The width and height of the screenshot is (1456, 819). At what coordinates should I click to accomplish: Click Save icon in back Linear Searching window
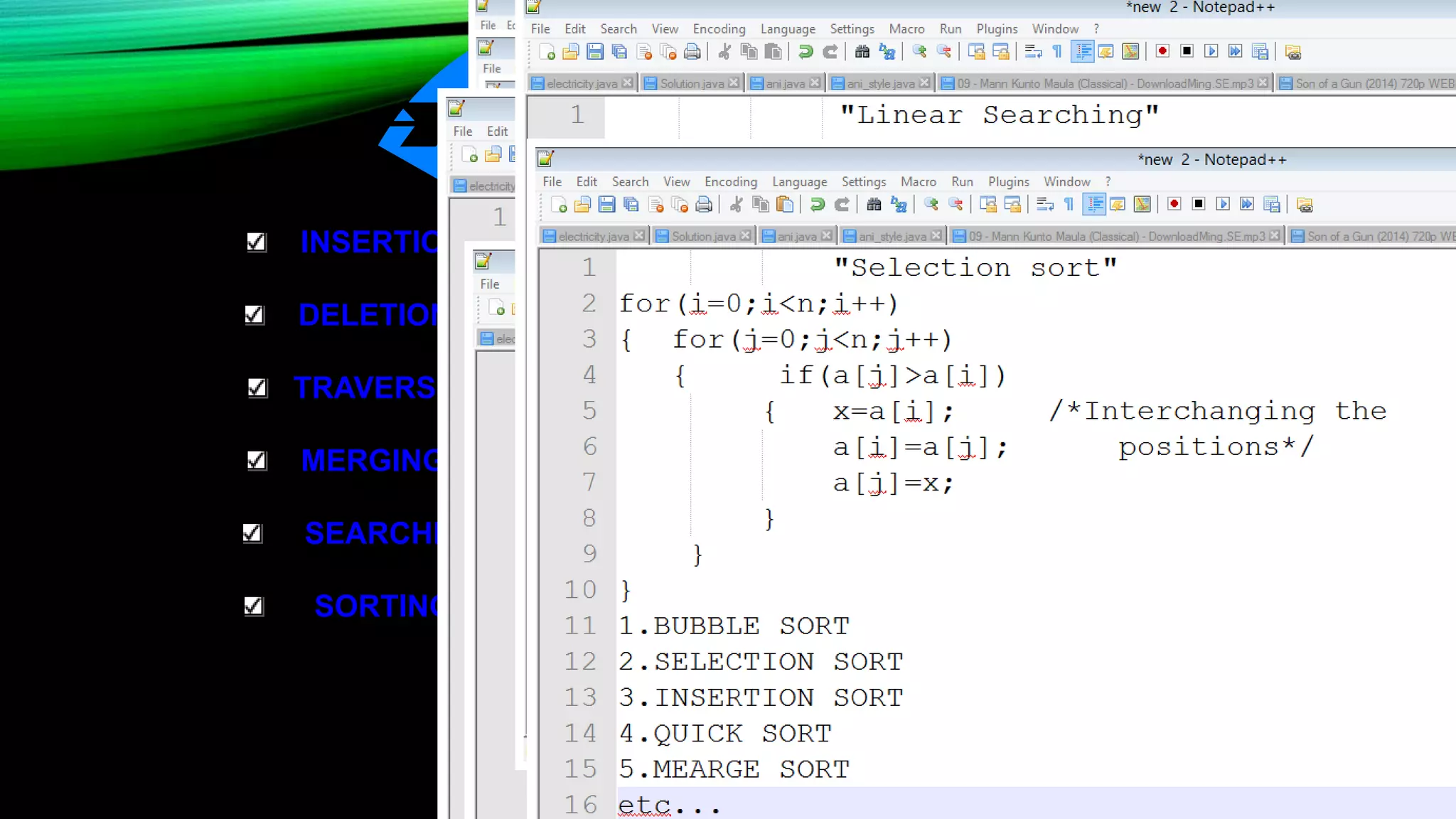point(595,52)
